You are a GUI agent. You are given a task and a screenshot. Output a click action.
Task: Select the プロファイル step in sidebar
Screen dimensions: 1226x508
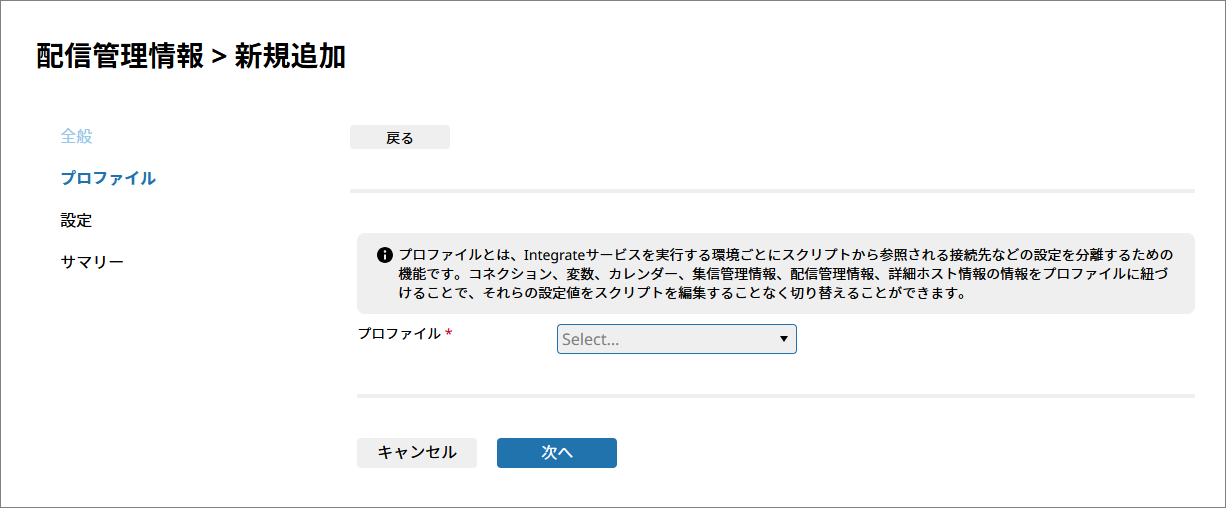[108, 178]
